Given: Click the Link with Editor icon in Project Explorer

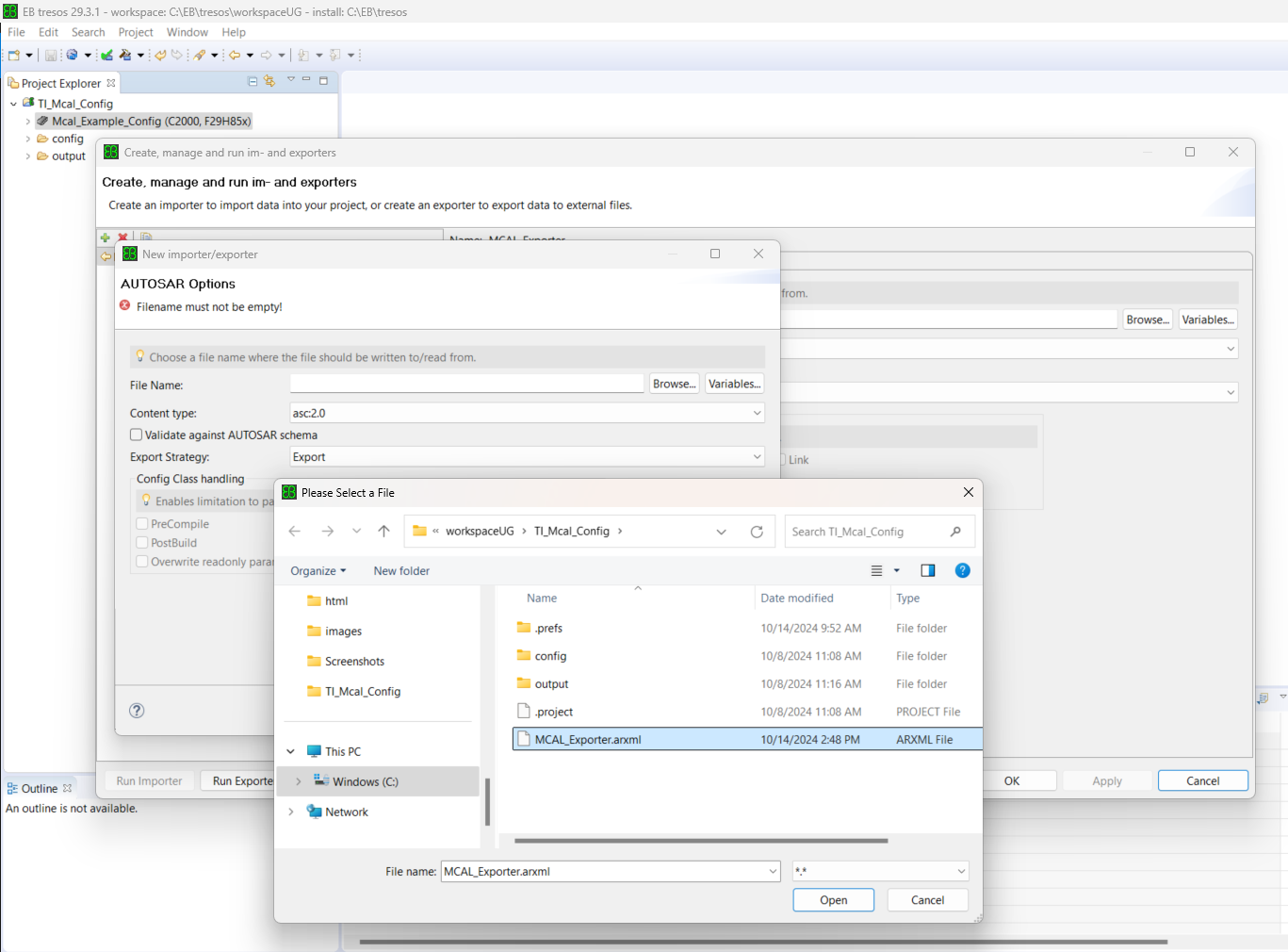Looking at the screenshot, I should (269, 82).
